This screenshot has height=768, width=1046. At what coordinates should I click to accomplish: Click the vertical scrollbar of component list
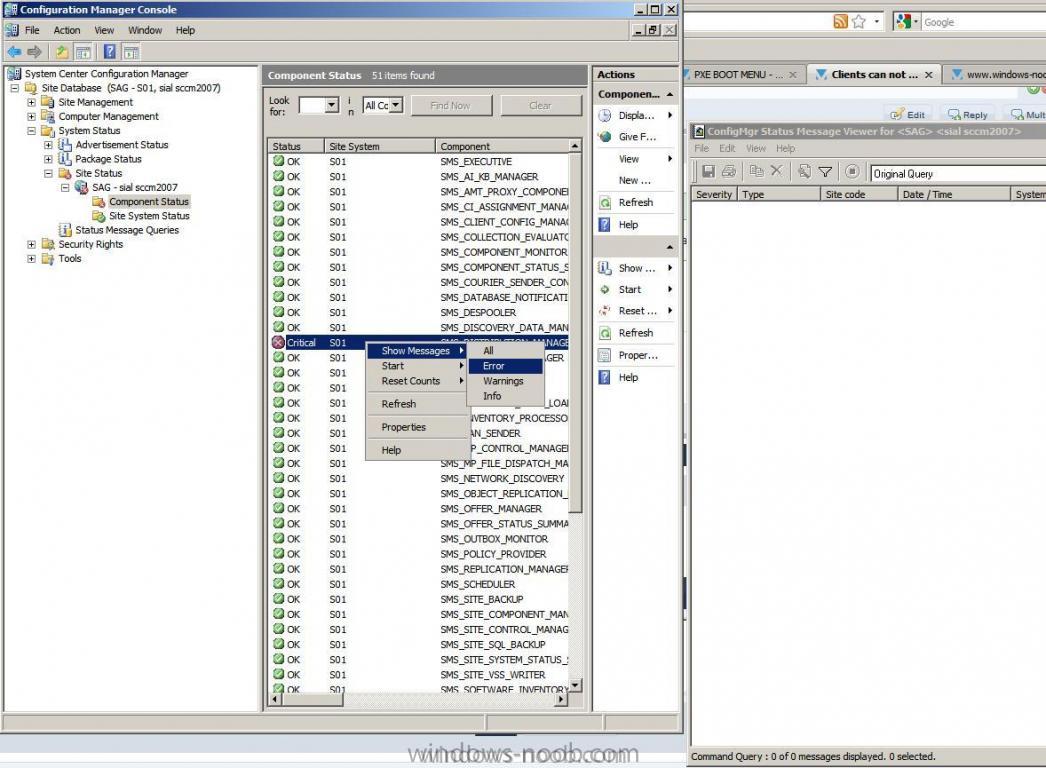pos(575,334)
